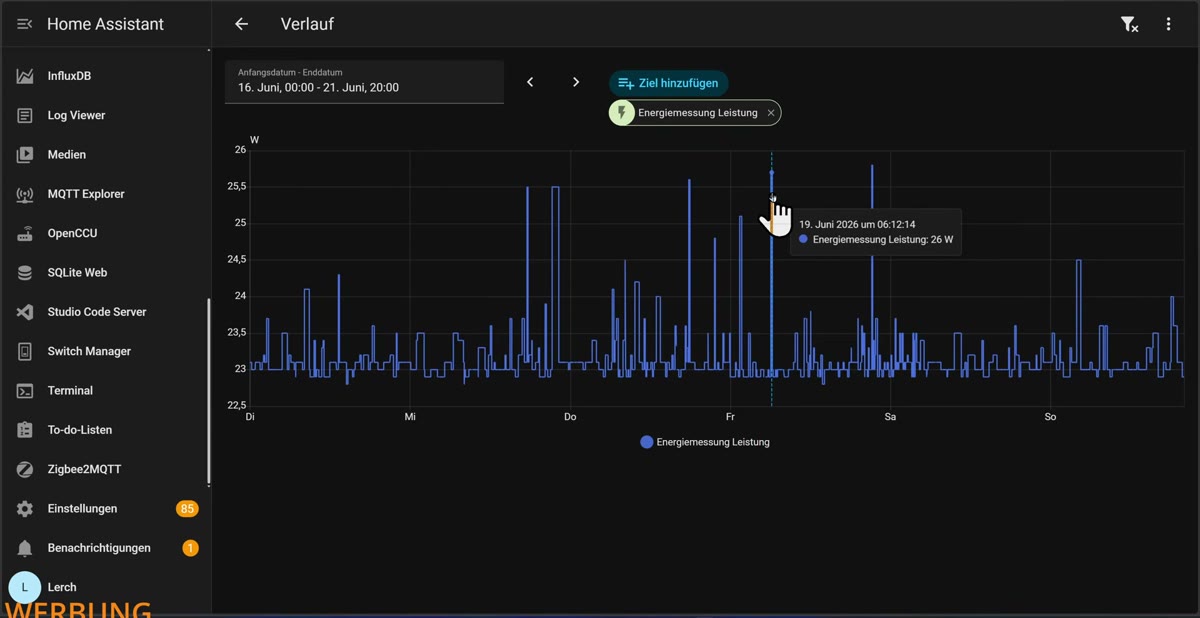Go to the previous date range
Viewport: 1200px width, 618px height.
pos(530,82)
